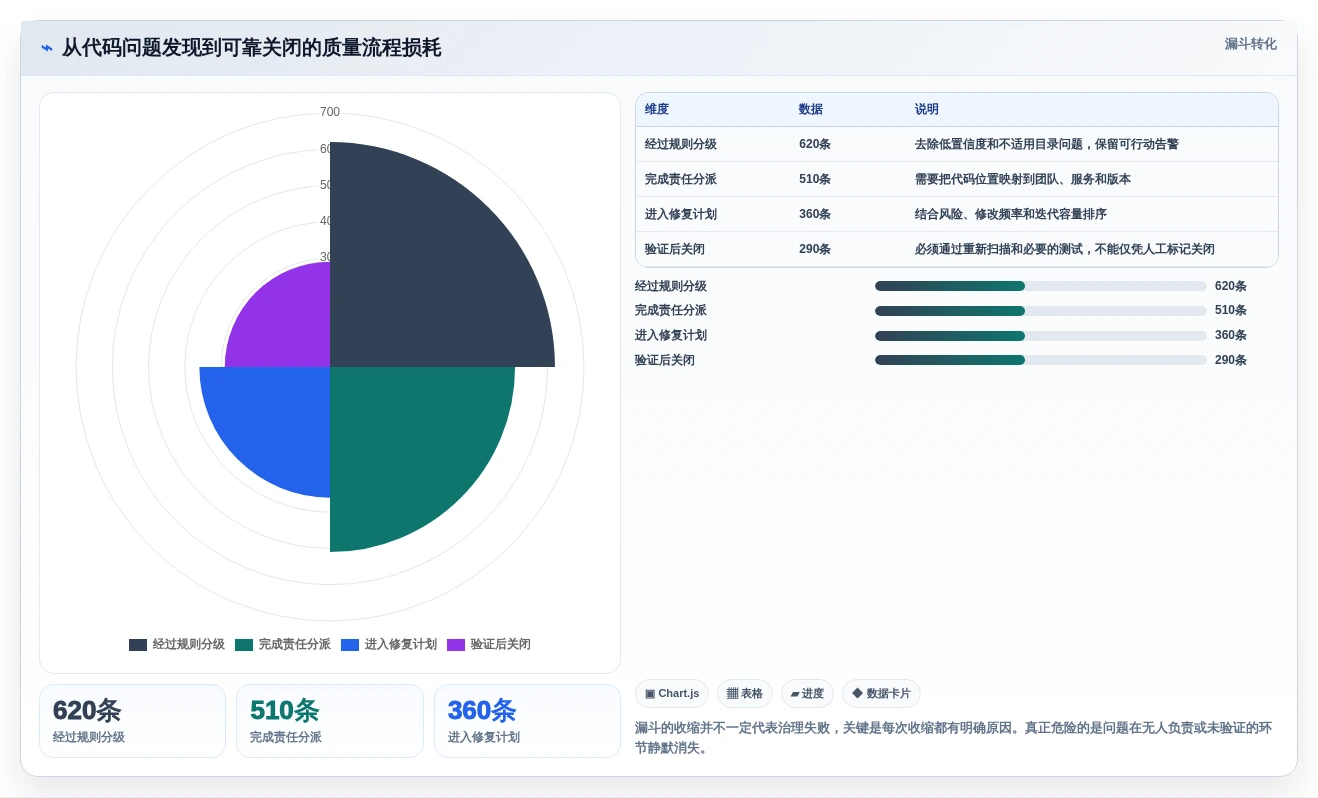Viewport: 1318px width, 798px height.
Task: Open the 510条 完成责任分派 data card
Action: (330, 721)
